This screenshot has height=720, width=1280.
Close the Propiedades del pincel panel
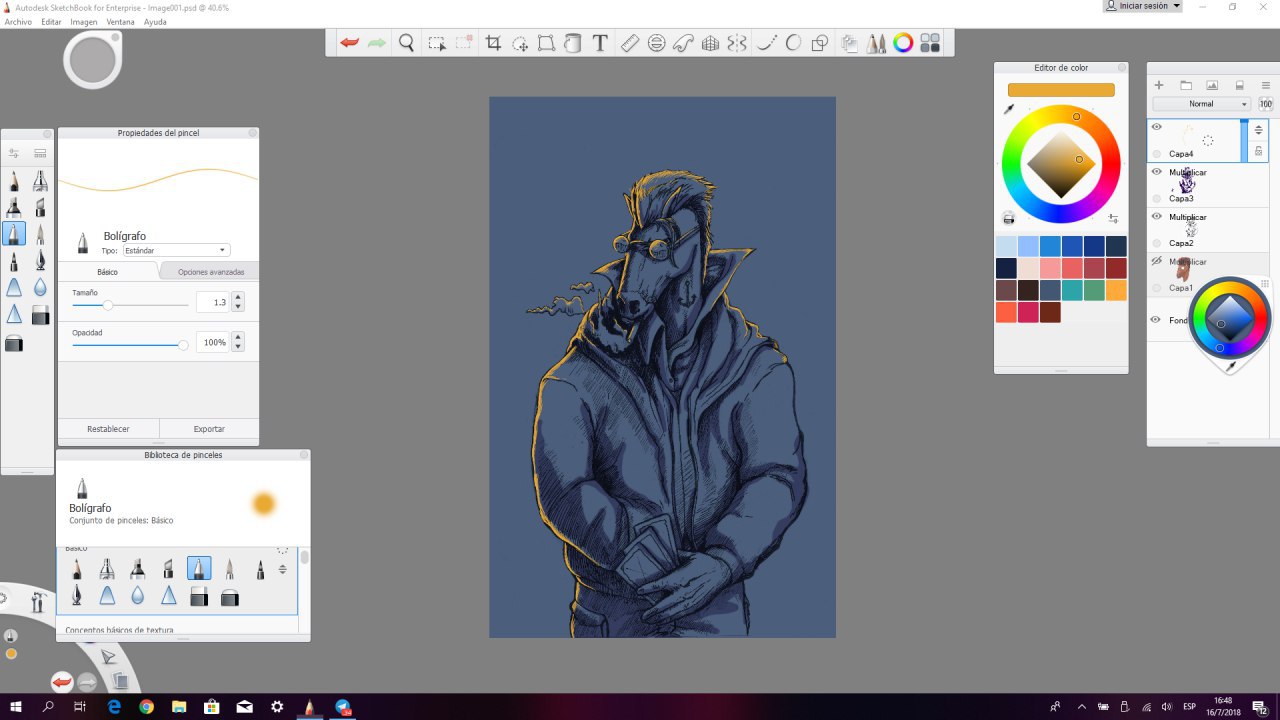pos(252,133)
